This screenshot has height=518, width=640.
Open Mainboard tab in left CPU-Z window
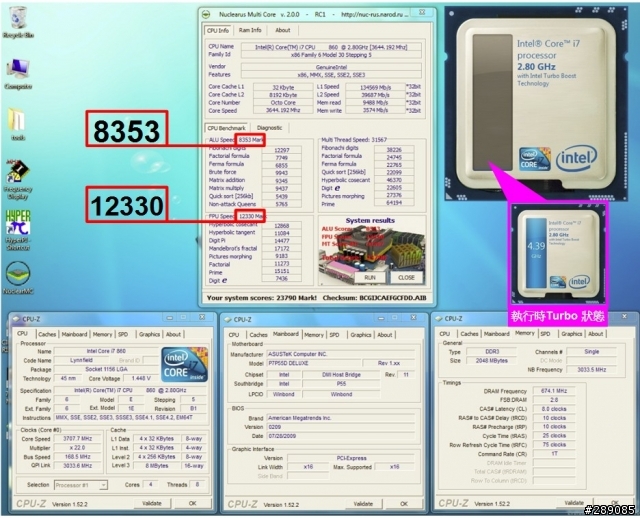[x=74, y=334]
